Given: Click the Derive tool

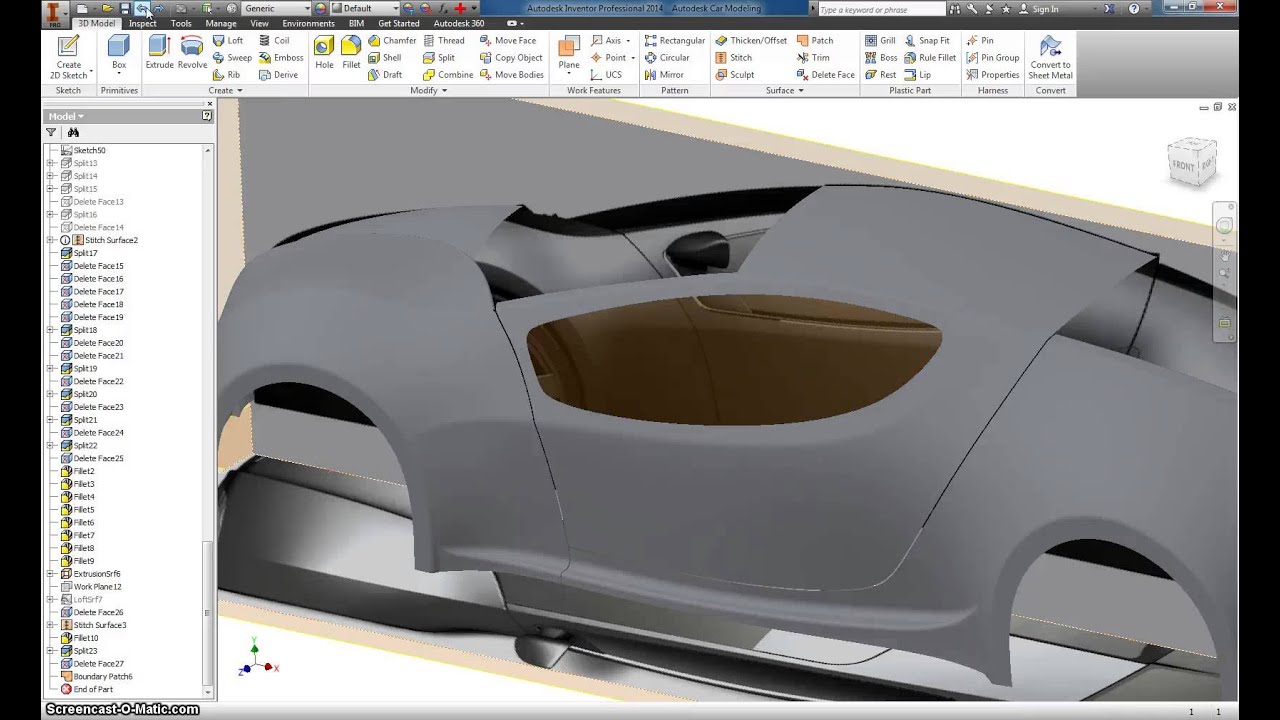Looking at the screenshot, I should 278,75.
